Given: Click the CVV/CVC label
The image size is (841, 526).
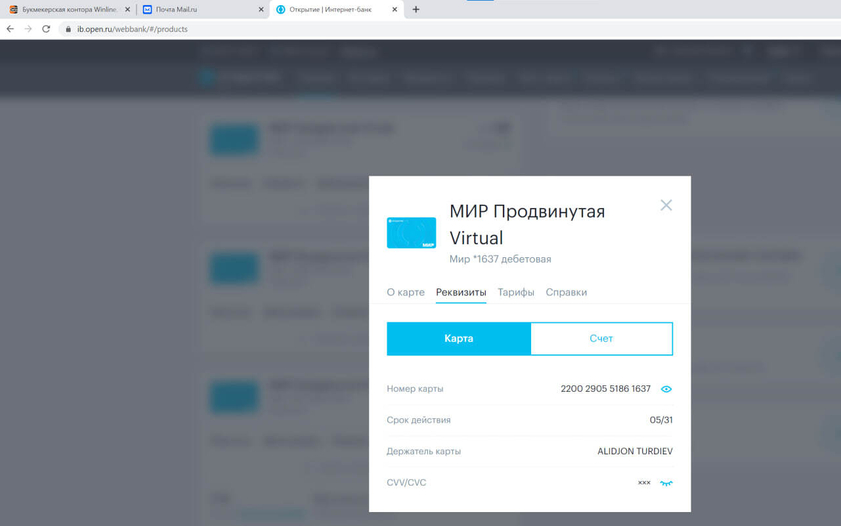Looking at the screenshot, I should click(x=406, y=483).
